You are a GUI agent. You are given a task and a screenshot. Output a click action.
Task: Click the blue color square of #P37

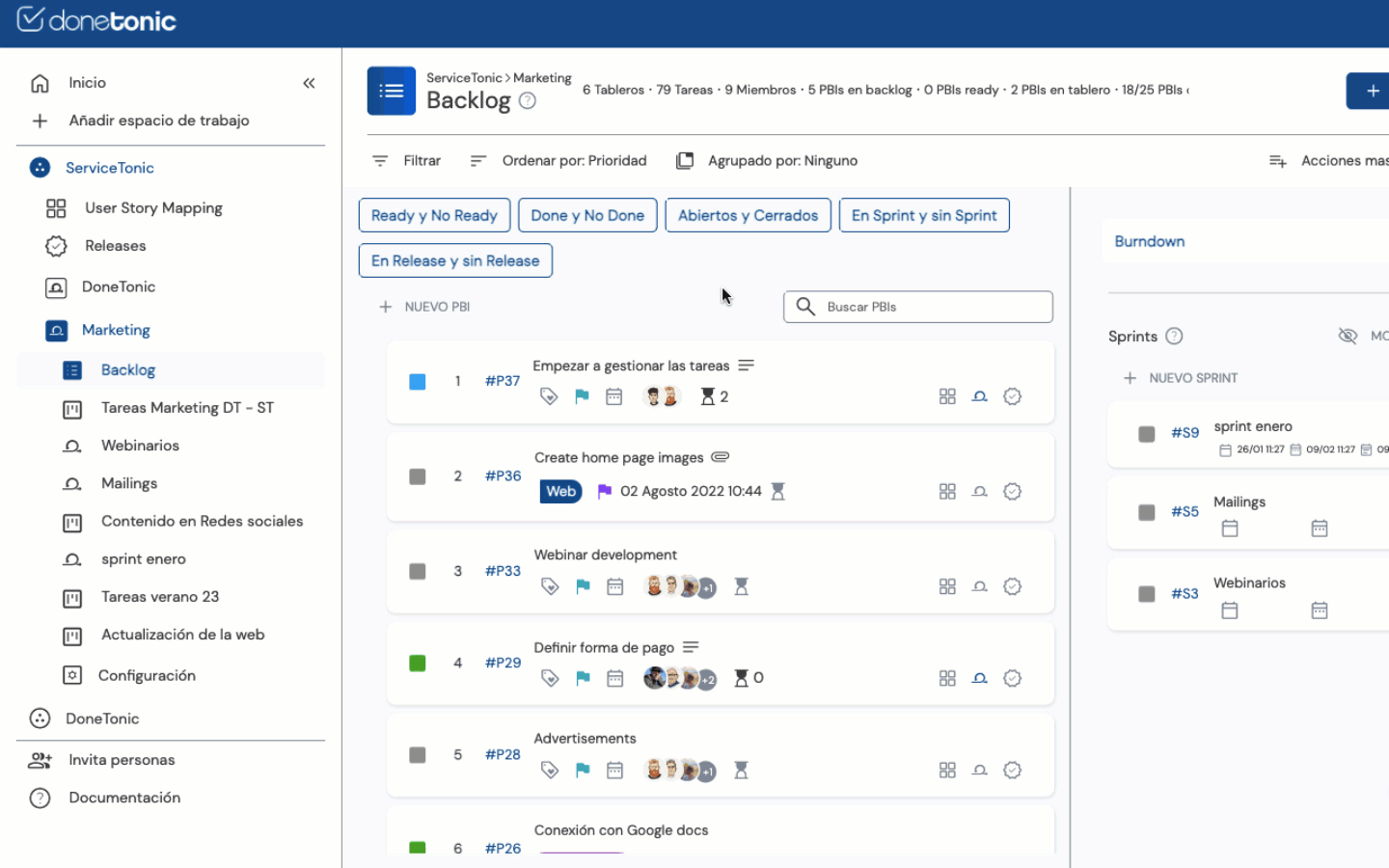click(x=418, y=381)
